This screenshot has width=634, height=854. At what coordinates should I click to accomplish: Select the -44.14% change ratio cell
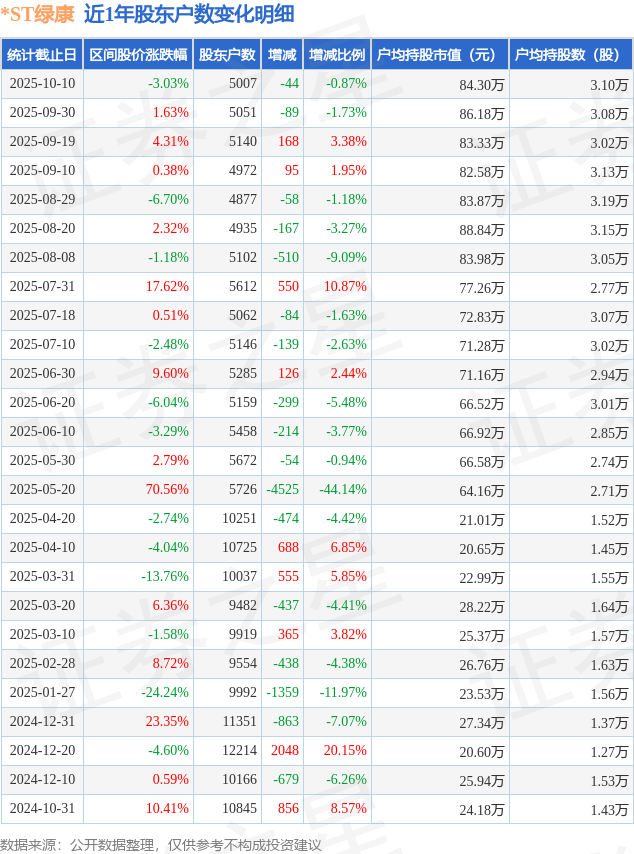click(x=342, y=490)
